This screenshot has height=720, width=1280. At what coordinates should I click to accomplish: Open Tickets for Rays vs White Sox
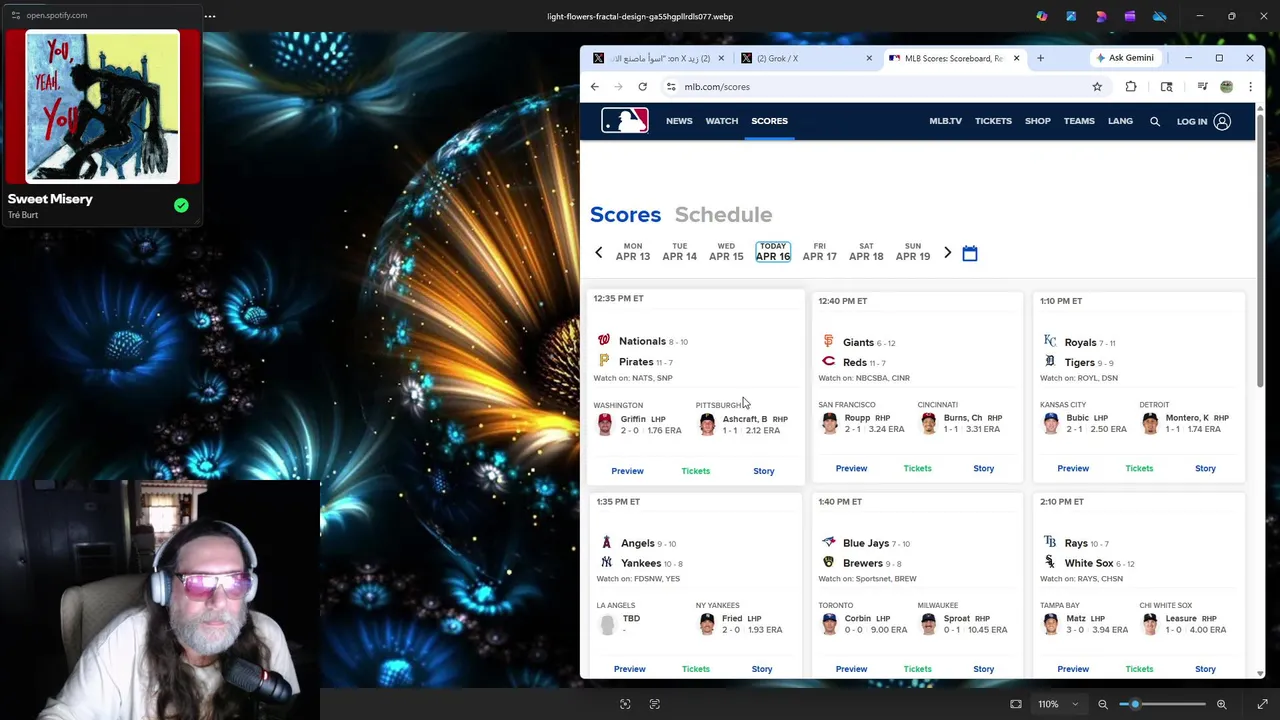coord(1139,669)
